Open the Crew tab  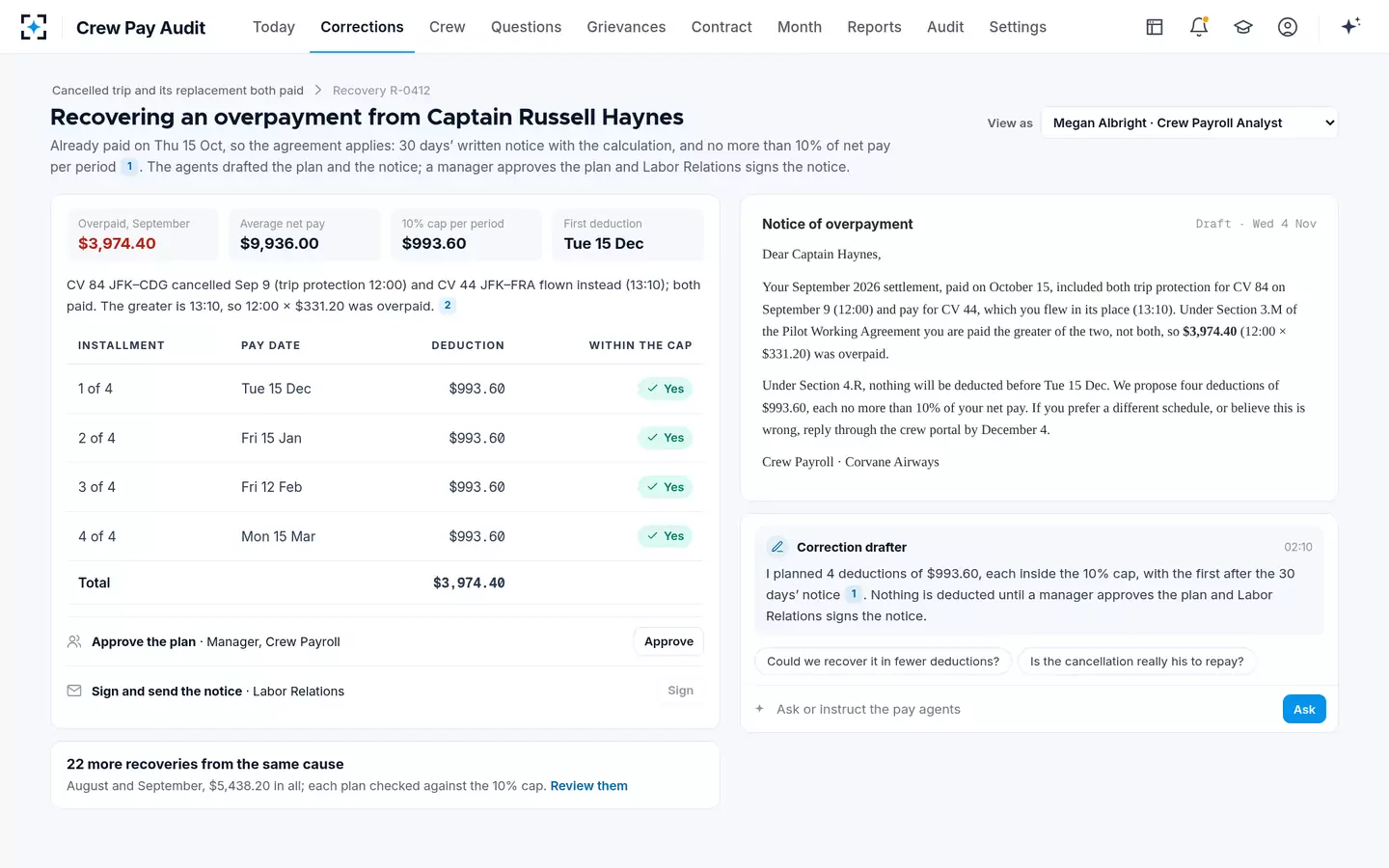tap(448, 27)
